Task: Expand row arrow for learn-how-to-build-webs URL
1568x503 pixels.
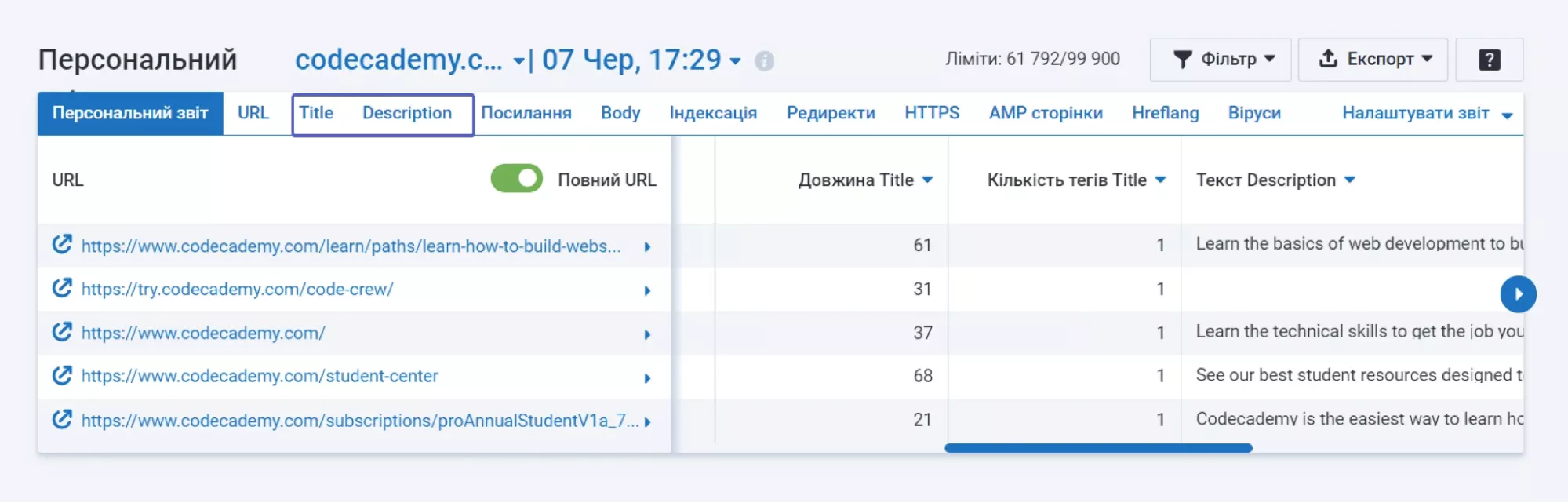Action: point(647,246)
